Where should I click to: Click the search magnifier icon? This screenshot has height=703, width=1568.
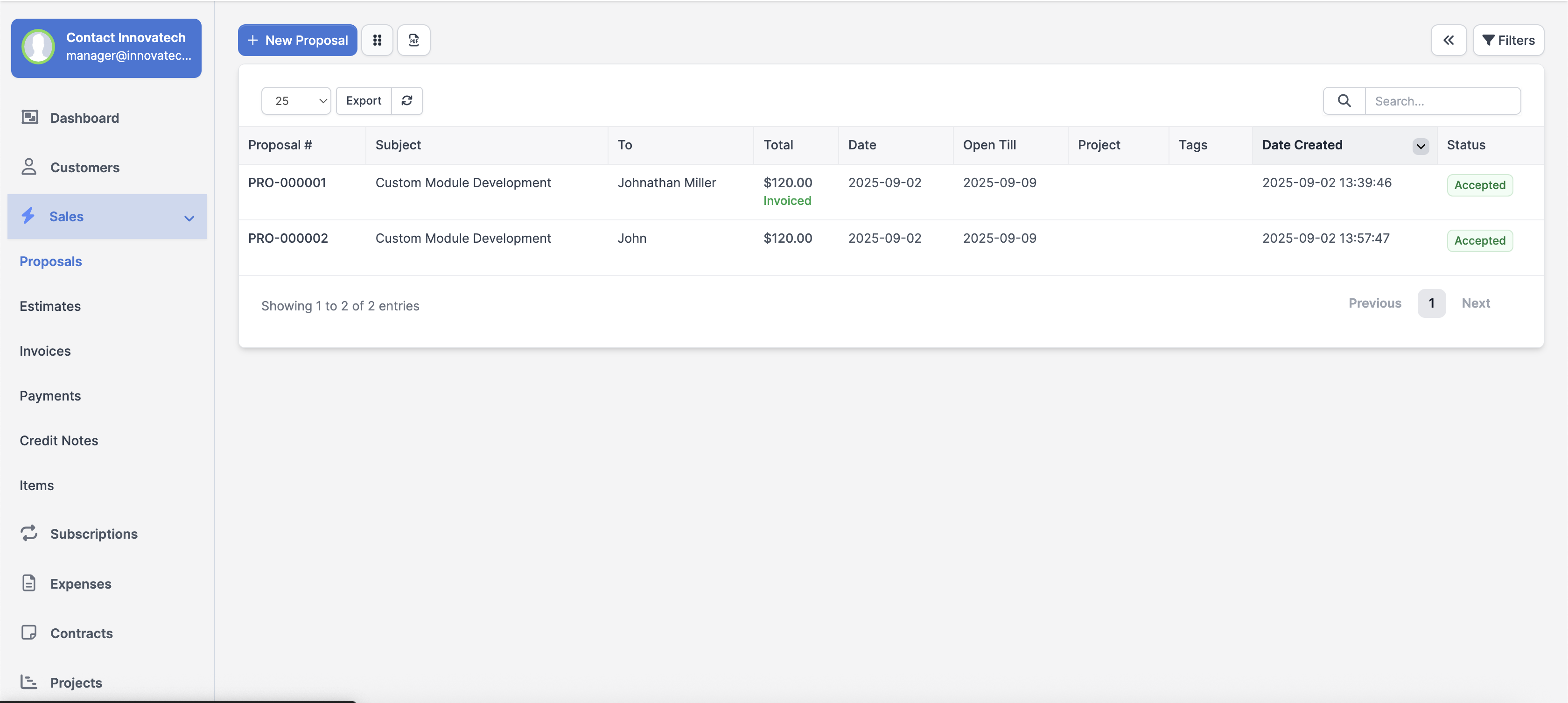(x=1344, y=100)
